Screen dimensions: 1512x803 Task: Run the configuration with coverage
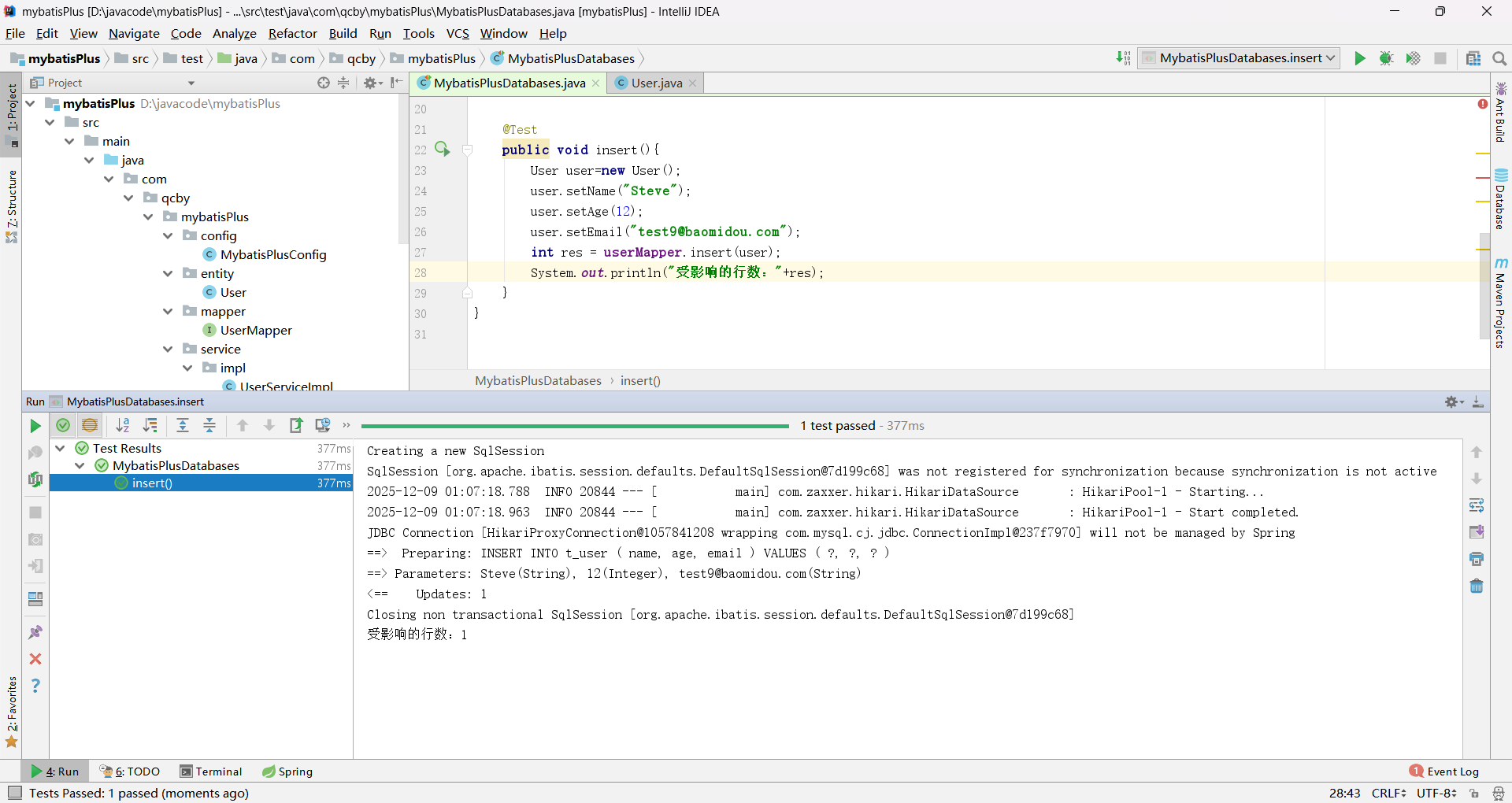[x=1414, y=58]
